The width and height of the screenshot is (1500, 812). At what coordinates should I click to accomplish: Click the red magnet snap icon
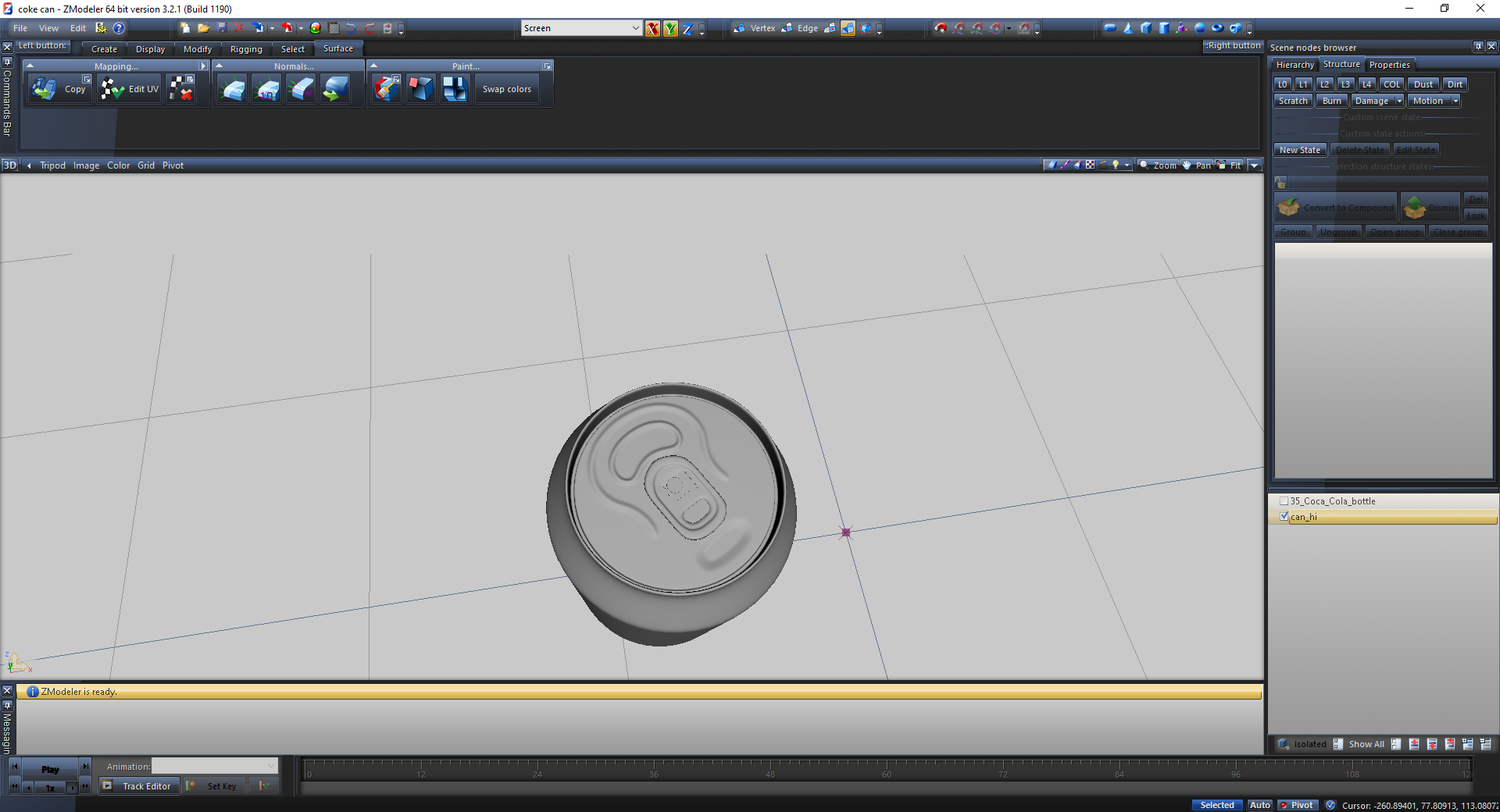(x=941, y=28)
